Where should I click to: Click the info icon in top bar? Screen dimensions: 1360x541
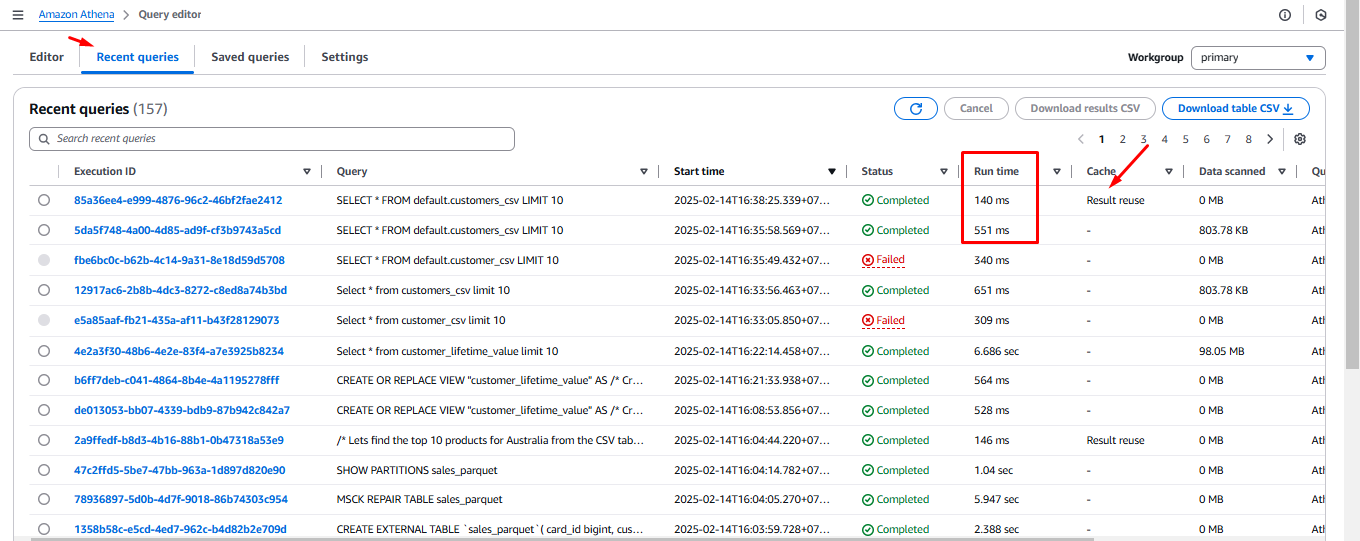tap(1285, 15)
